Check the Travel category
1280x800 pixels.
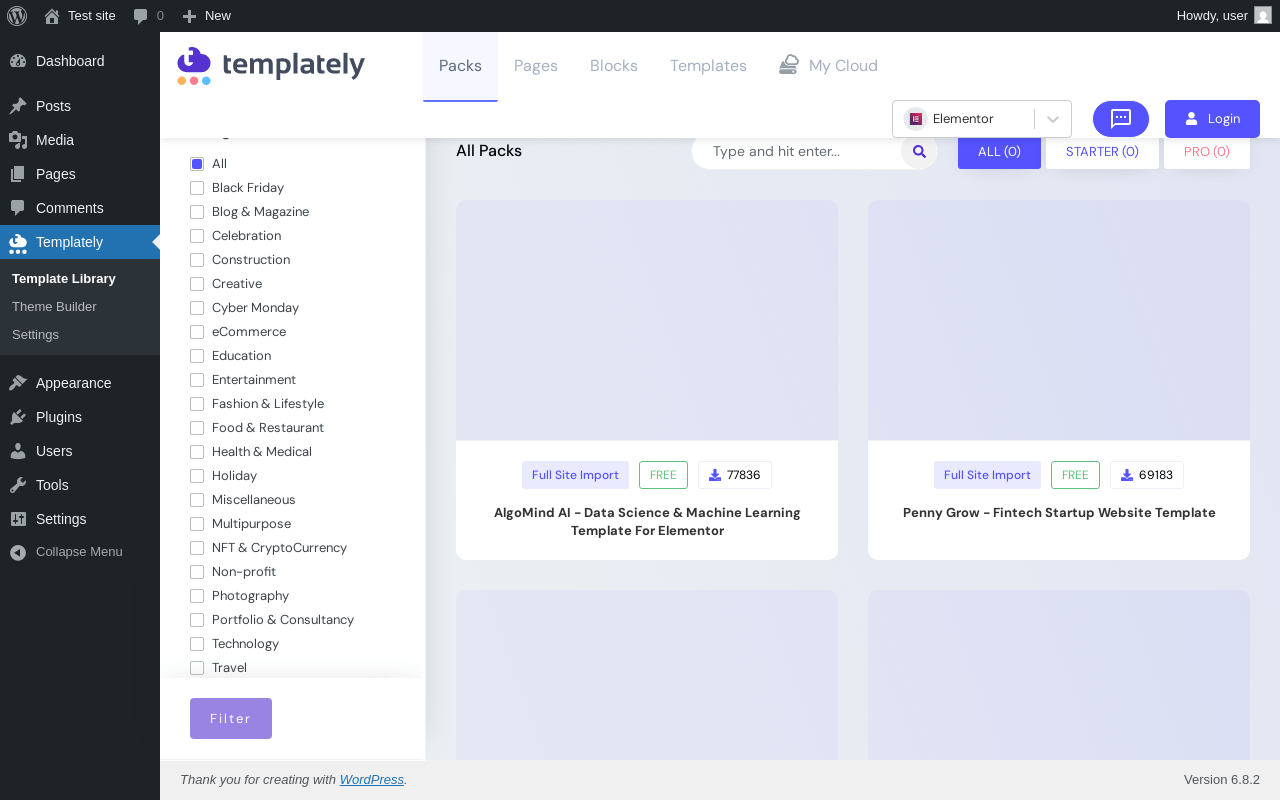(x=197, y=668)
